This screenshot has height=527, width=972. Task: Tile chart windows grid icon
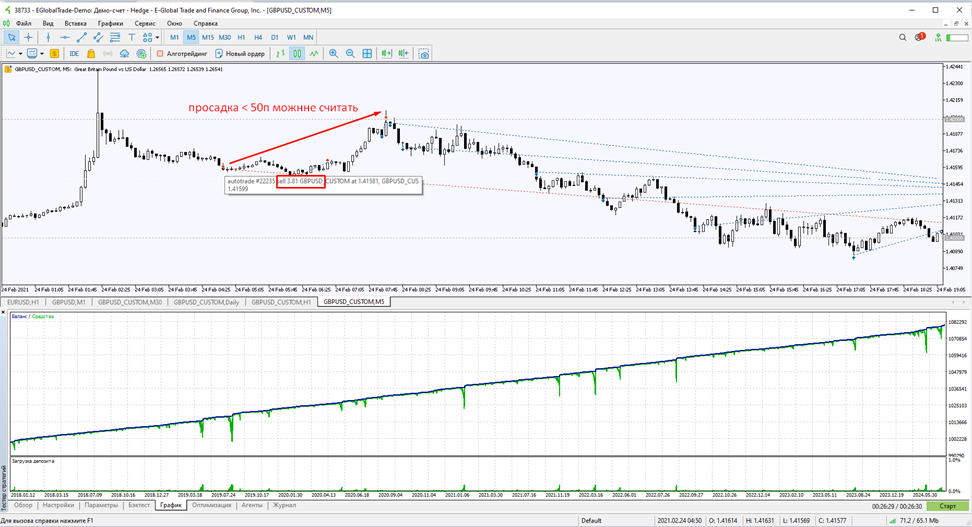click(367, 54)
